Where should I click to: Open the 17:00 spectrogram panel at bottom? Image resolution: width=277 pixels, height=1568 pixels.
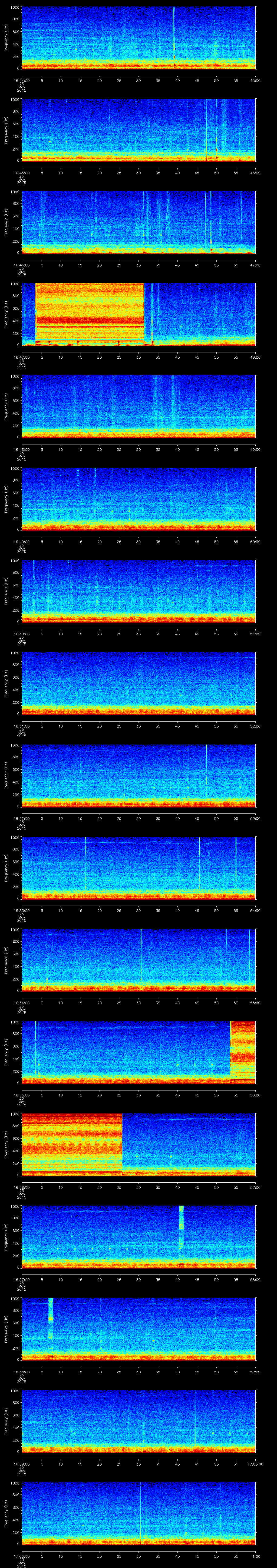point(138,1513)
